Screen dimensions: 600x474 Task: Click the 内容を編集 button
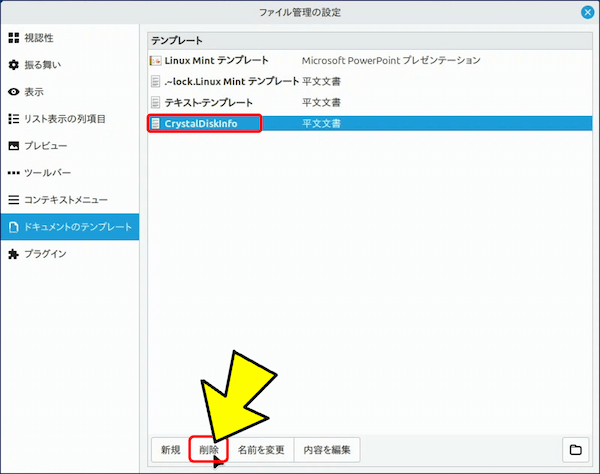tap(327, 450)
